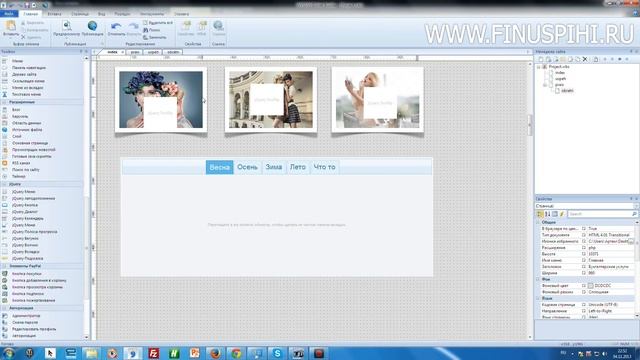The width and height of the screenshot is (640, 360).
Task: Switch to the Вид ribbon tab
Action: point(101,14)
